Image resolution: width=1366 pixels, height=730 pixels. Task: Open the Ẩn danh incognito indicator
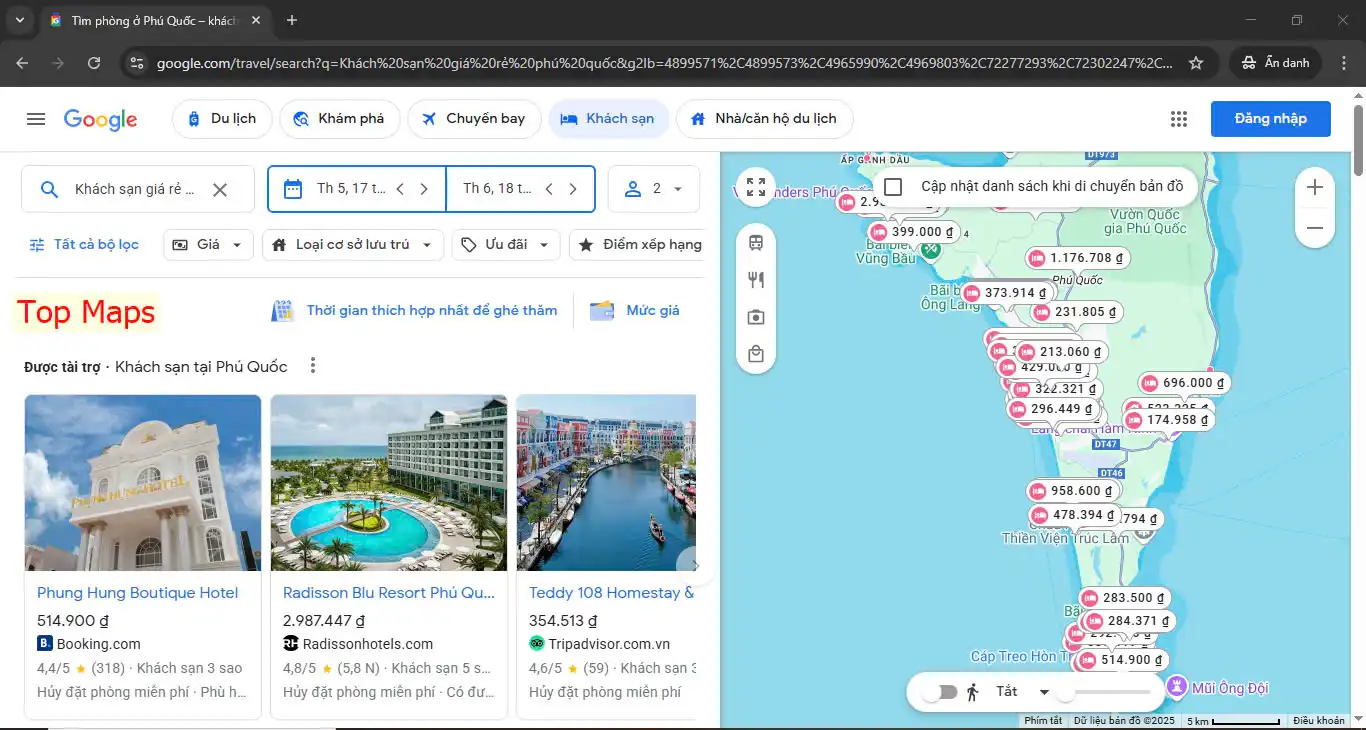(1275, 63)
